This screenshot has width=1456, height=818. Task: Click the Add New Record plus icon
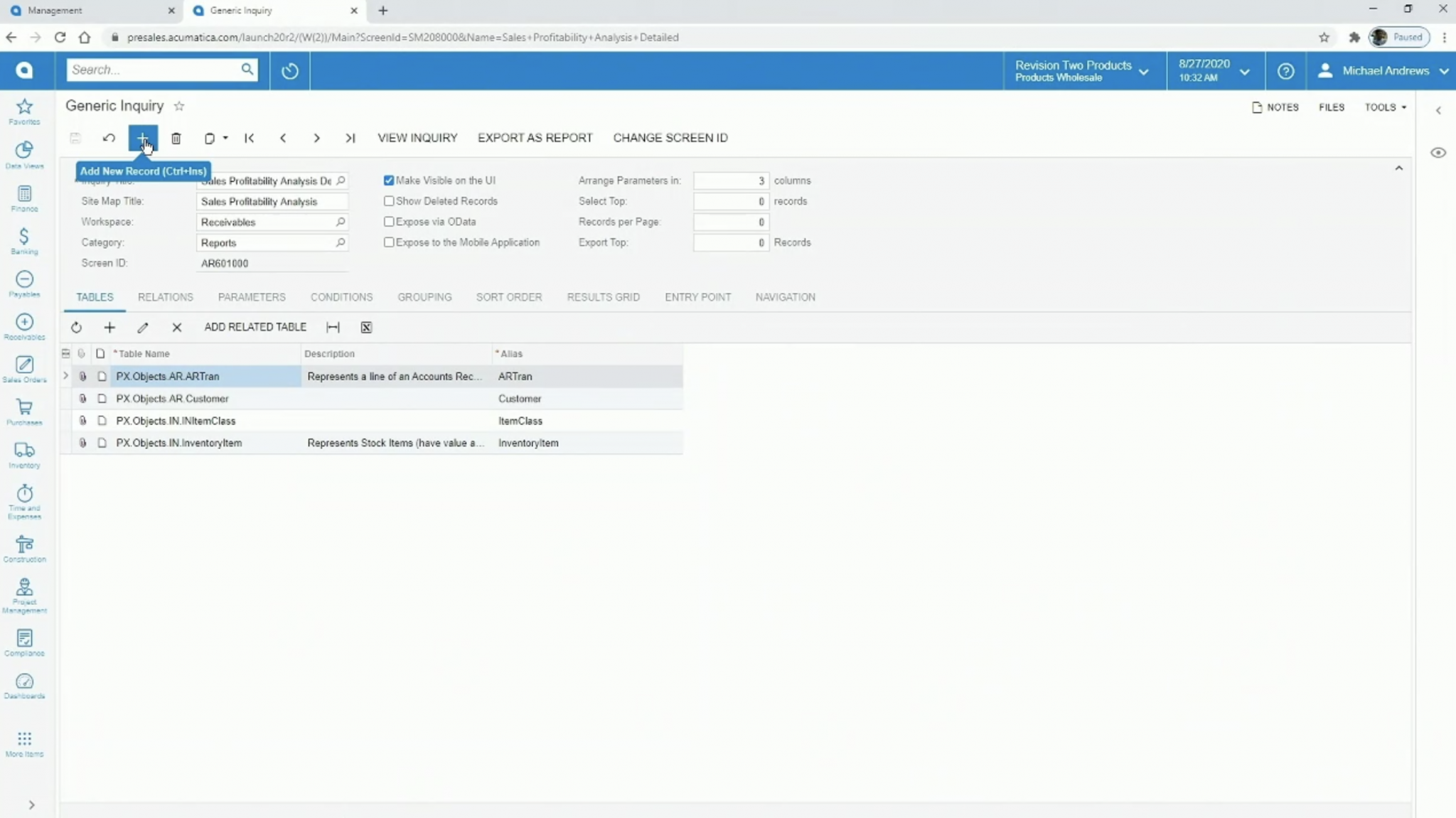[x=142, y=138]
